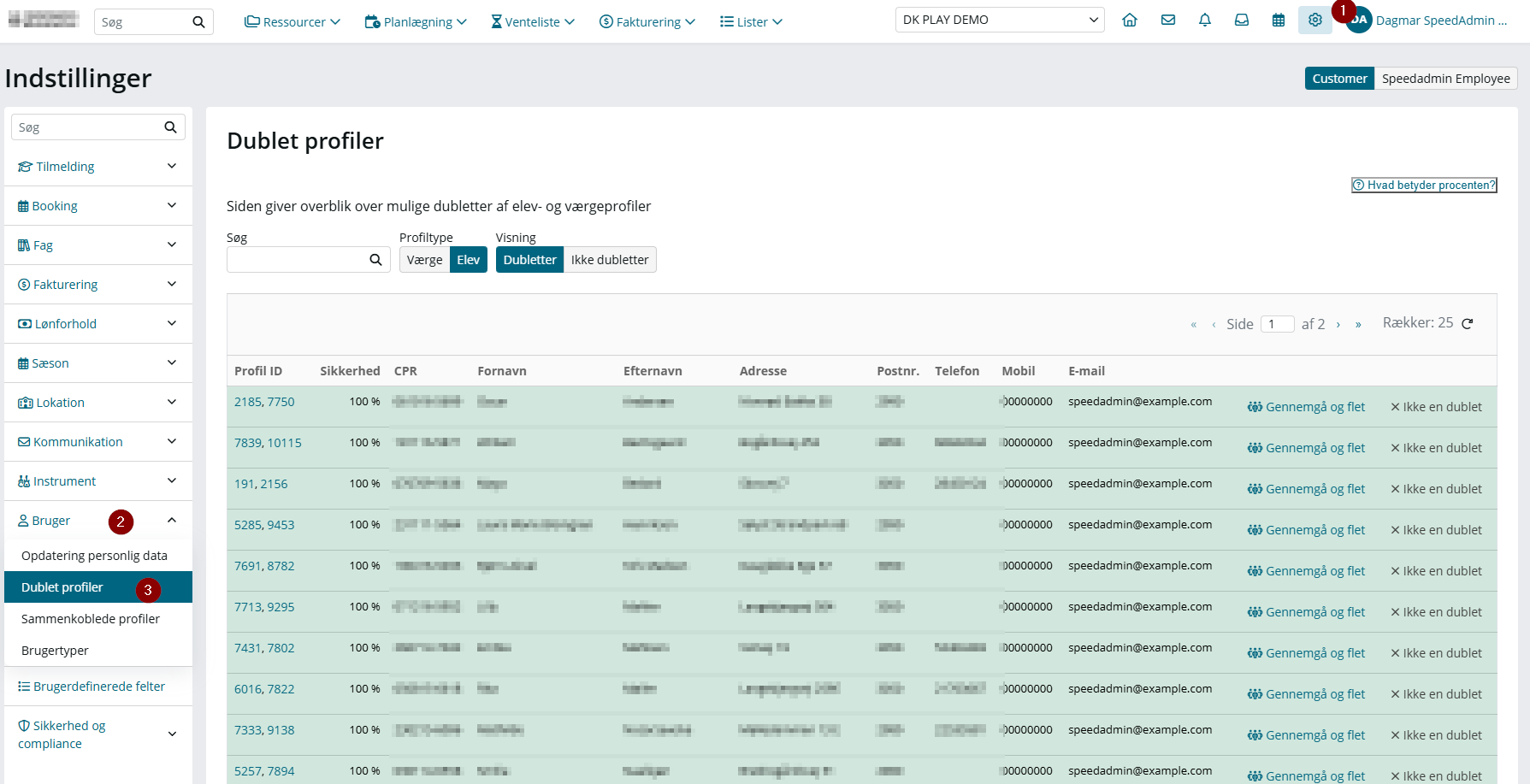Open the home page icon

pos(1130,20)
